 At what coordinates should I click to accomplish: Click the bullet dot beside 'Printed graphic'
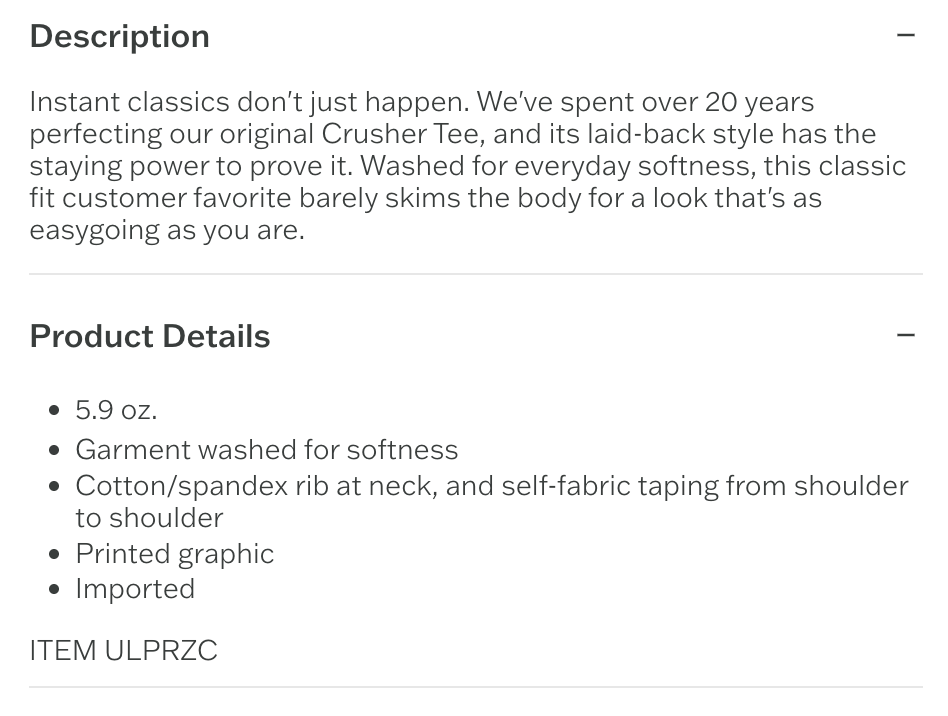coord(54,554)
